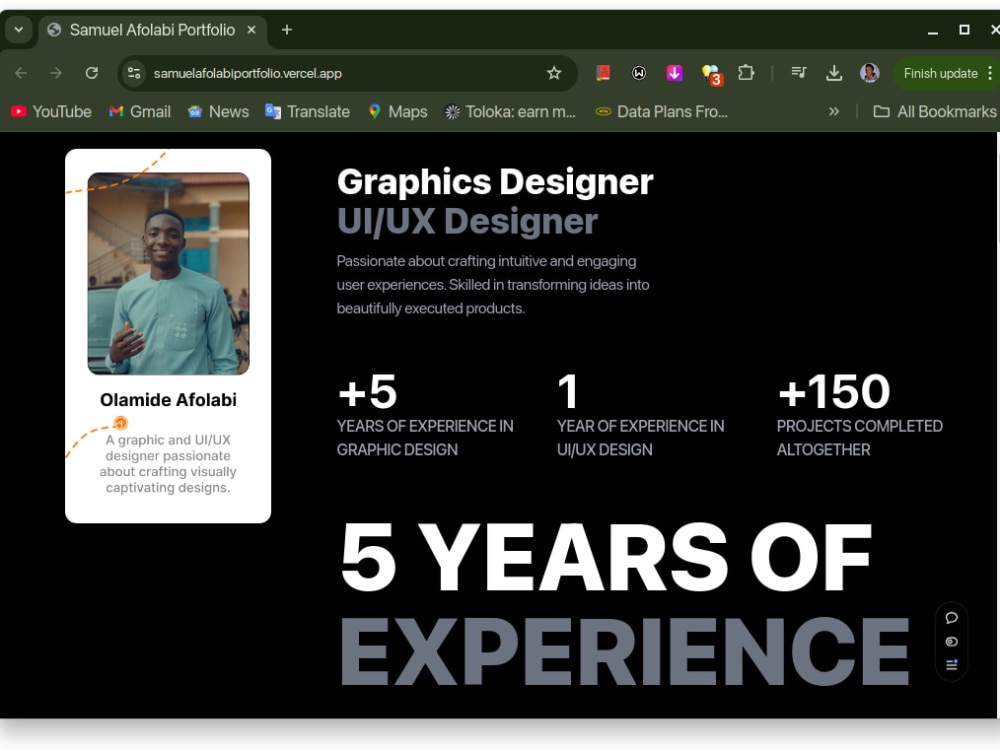Image resolution: width=1000 pixels, height=750 pixels.
Task: Click the Graphics Designer heading
Action: pyautogui.click(x=495, y=182)
